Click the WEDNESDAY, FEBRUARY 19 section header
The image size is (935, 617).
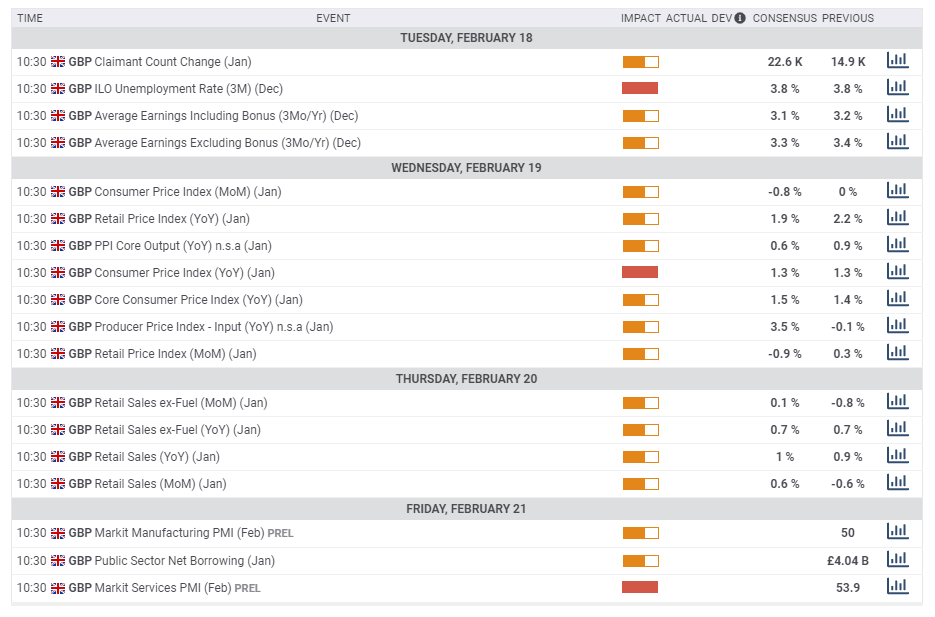coord(467,167)
